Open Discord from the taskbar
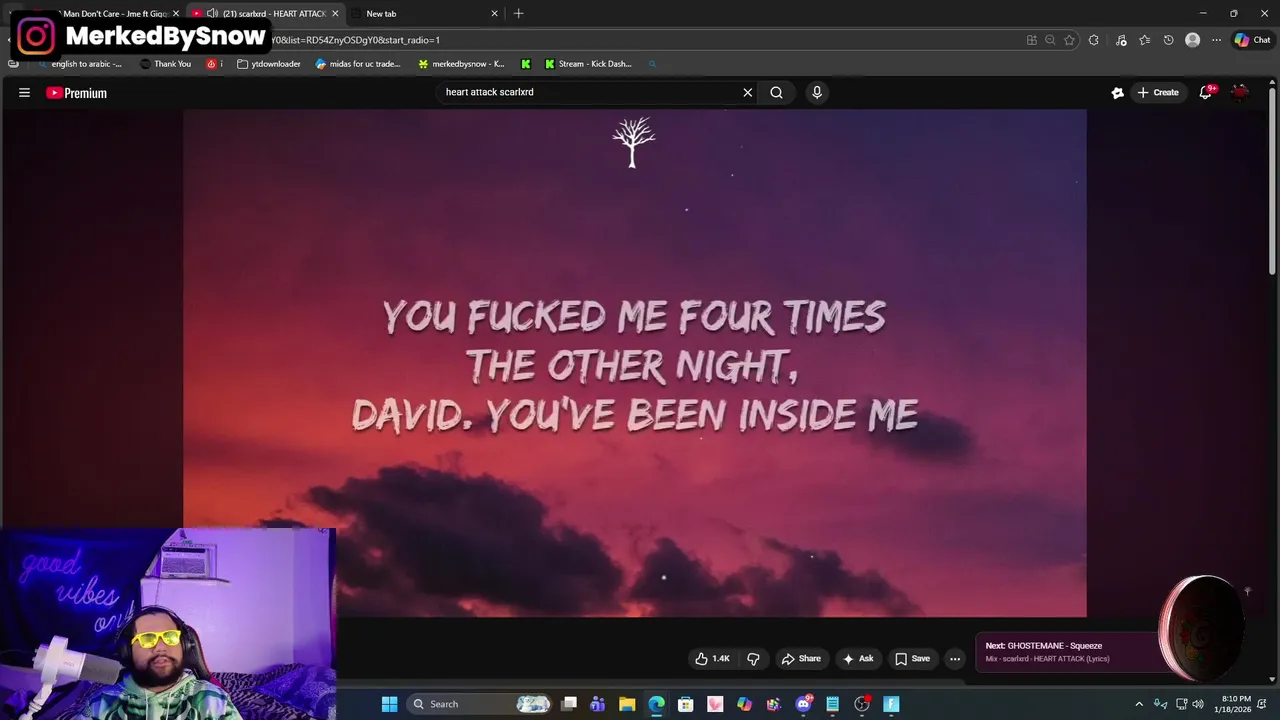Image resolution: width=1280 pixels, height=720 pixels. pos(803,704)
